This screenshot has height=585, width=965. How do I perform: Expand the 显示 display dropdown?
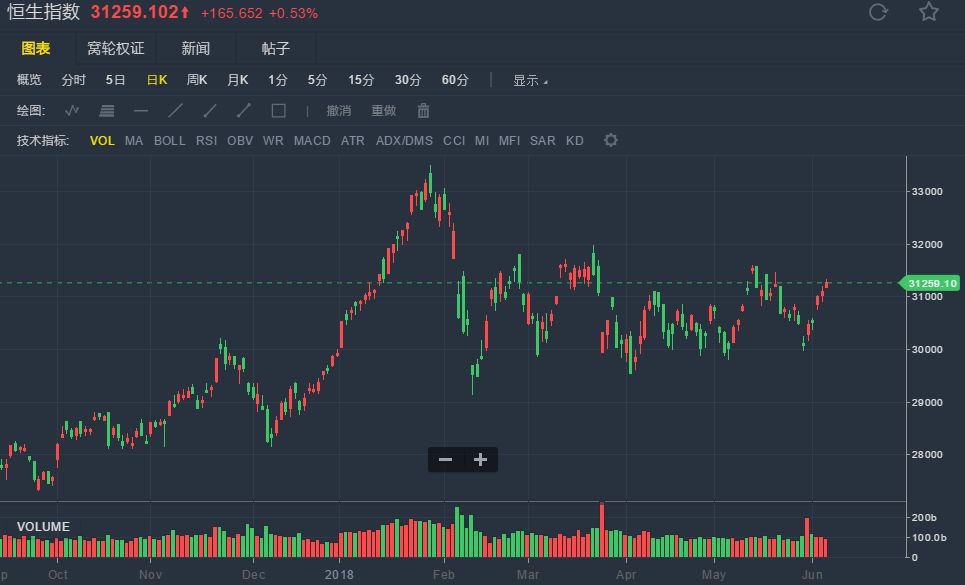click(x=530, y=80)
